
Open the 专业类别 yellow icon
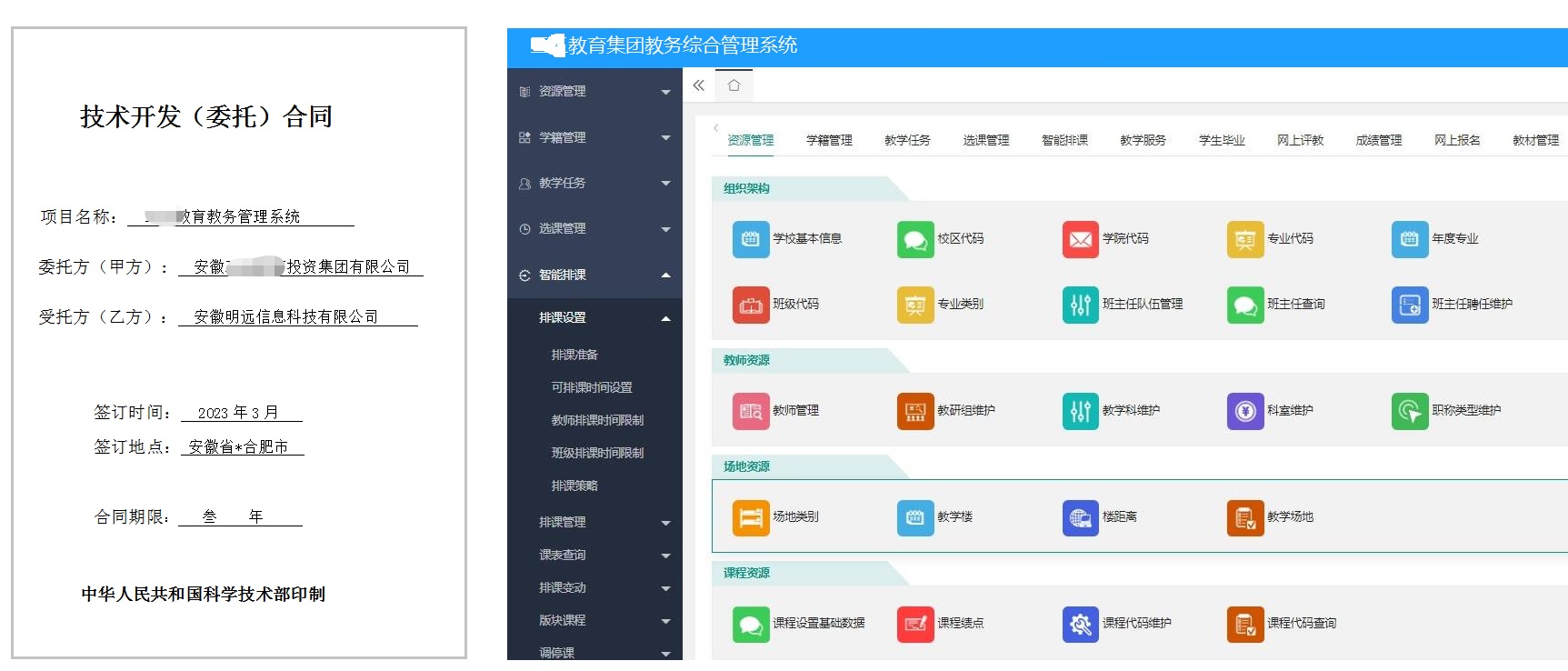point(915,305)
